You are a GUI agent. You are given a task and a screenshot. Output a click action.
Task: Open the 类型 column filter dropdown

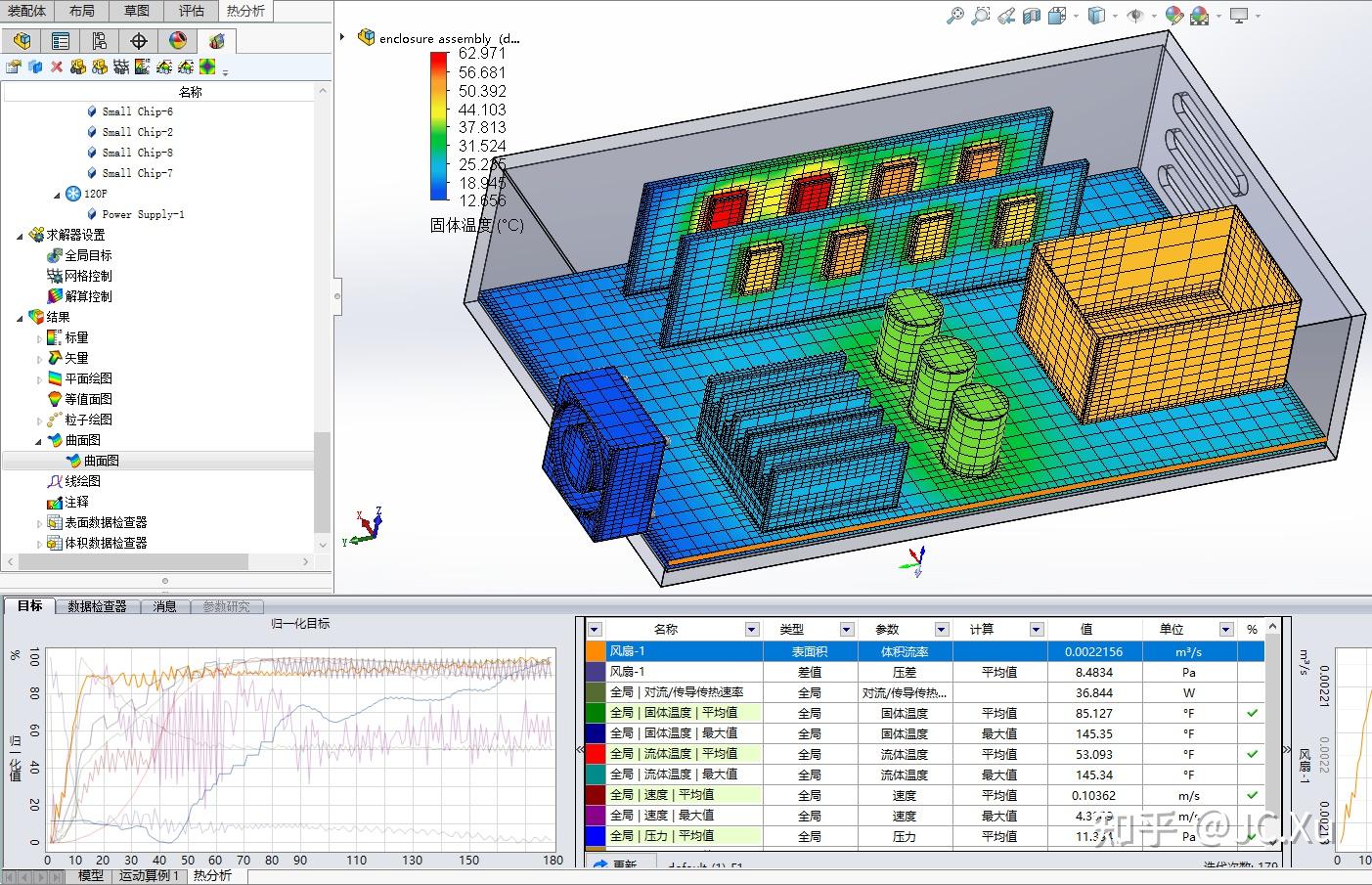point(847,630)
